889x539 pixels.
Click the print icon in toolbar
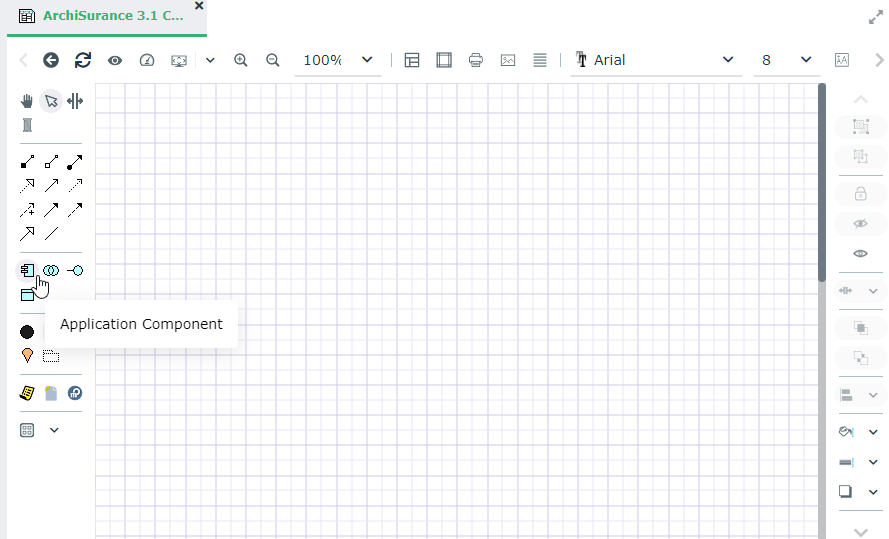[476, 60]
